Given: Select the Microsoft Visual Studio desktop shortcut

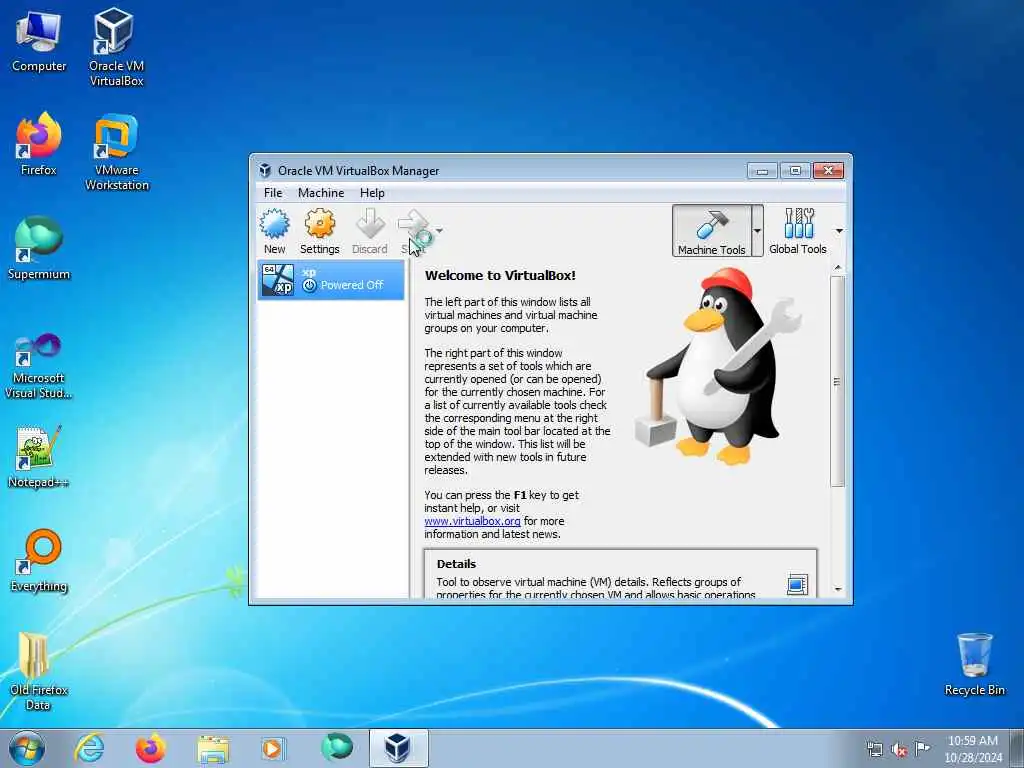Looking at the screenshot, I should pos(39,366).
